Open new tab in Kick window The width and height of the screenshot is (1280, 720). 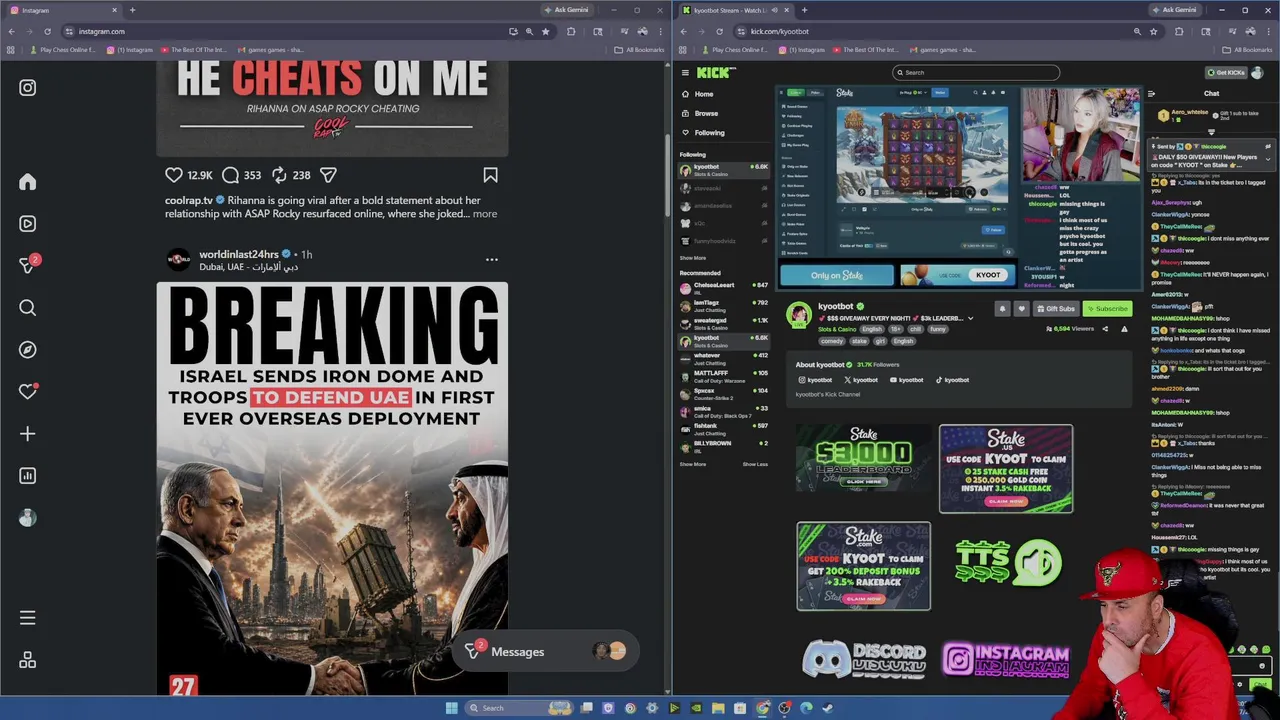(804, 10)
